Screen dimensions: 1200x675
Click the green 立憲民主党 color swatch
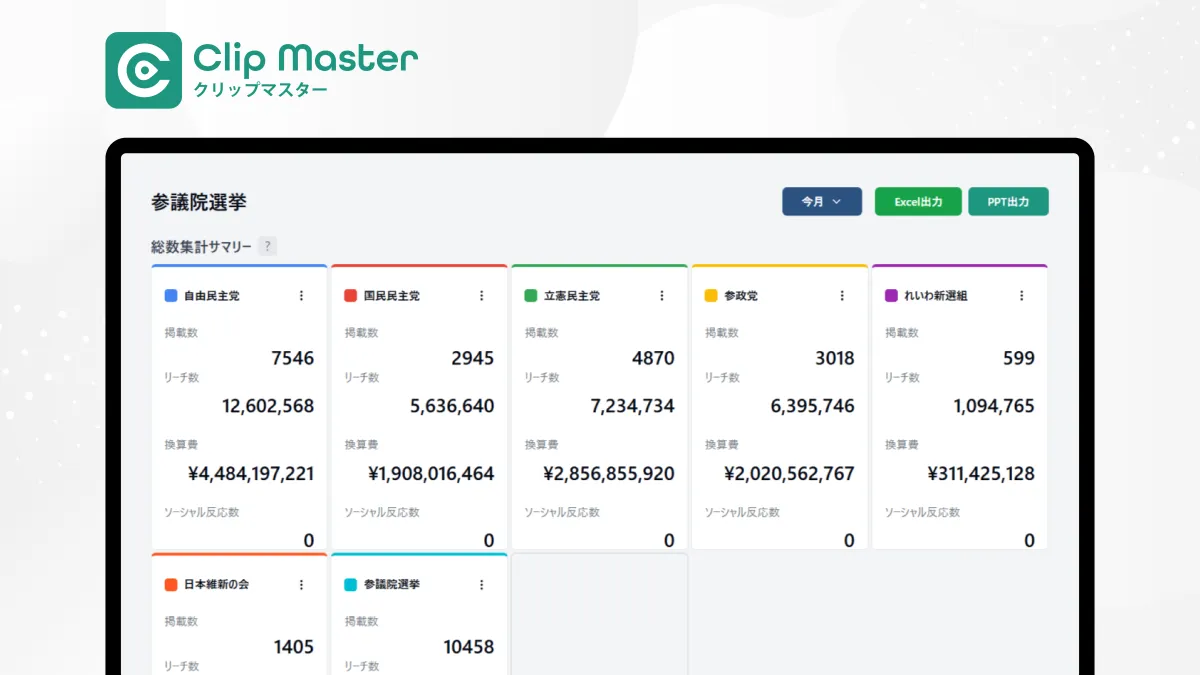531,296
